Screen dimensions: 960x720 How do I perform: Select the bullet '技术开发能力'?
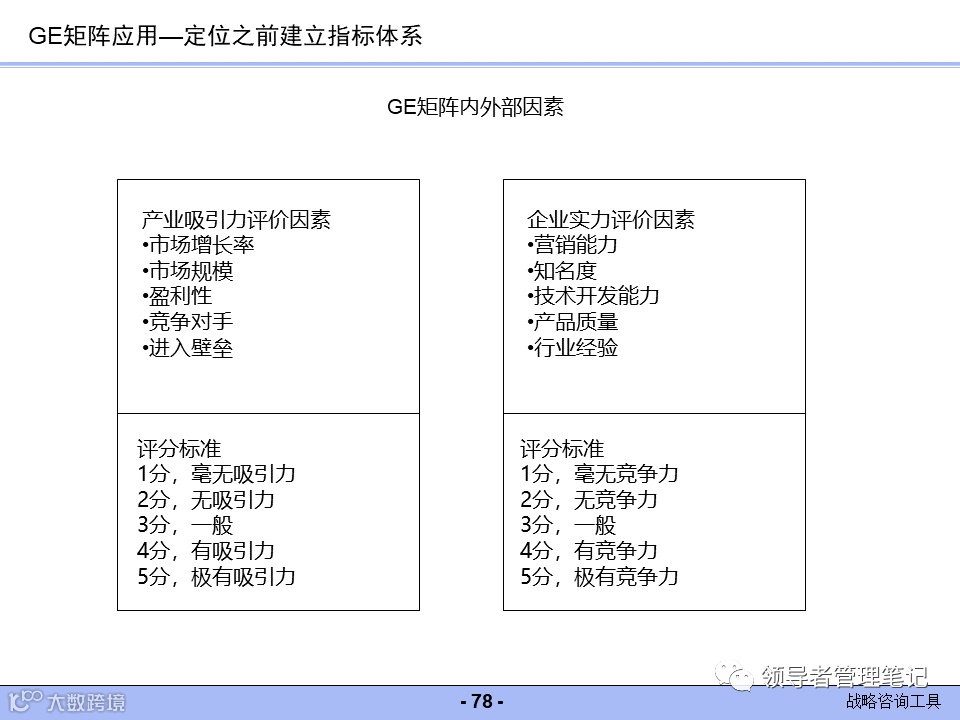point(593,296)
